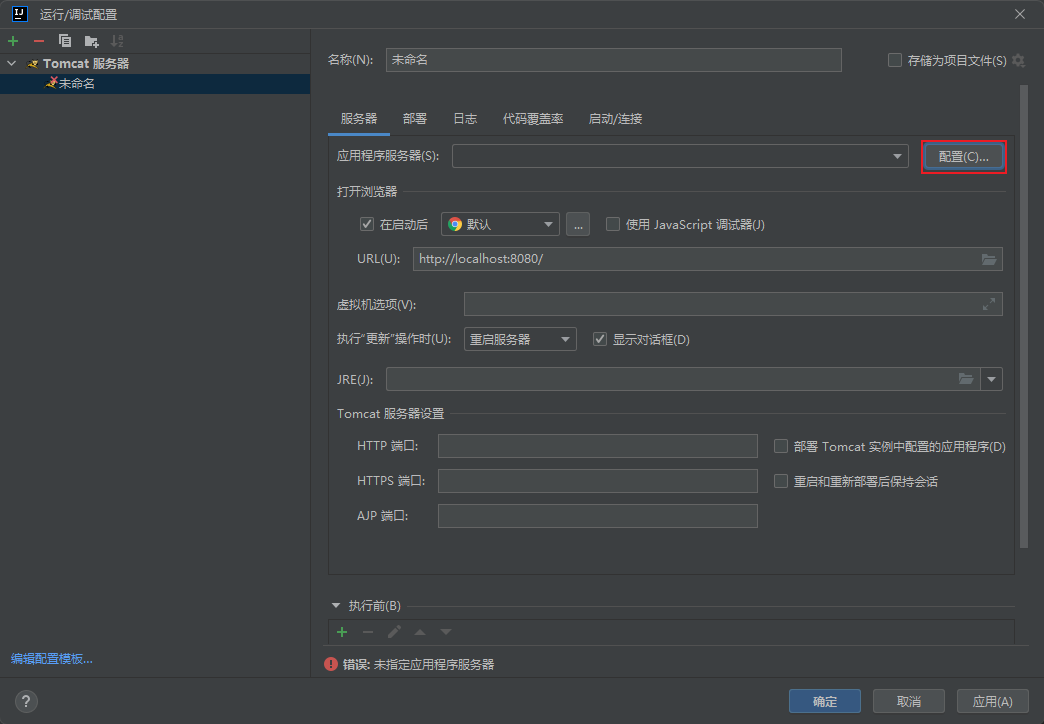The width and height of the screenshot is (1044, 724).
Task: Uncheck 显示对话框 checkbox
Action: pos(600,340)
